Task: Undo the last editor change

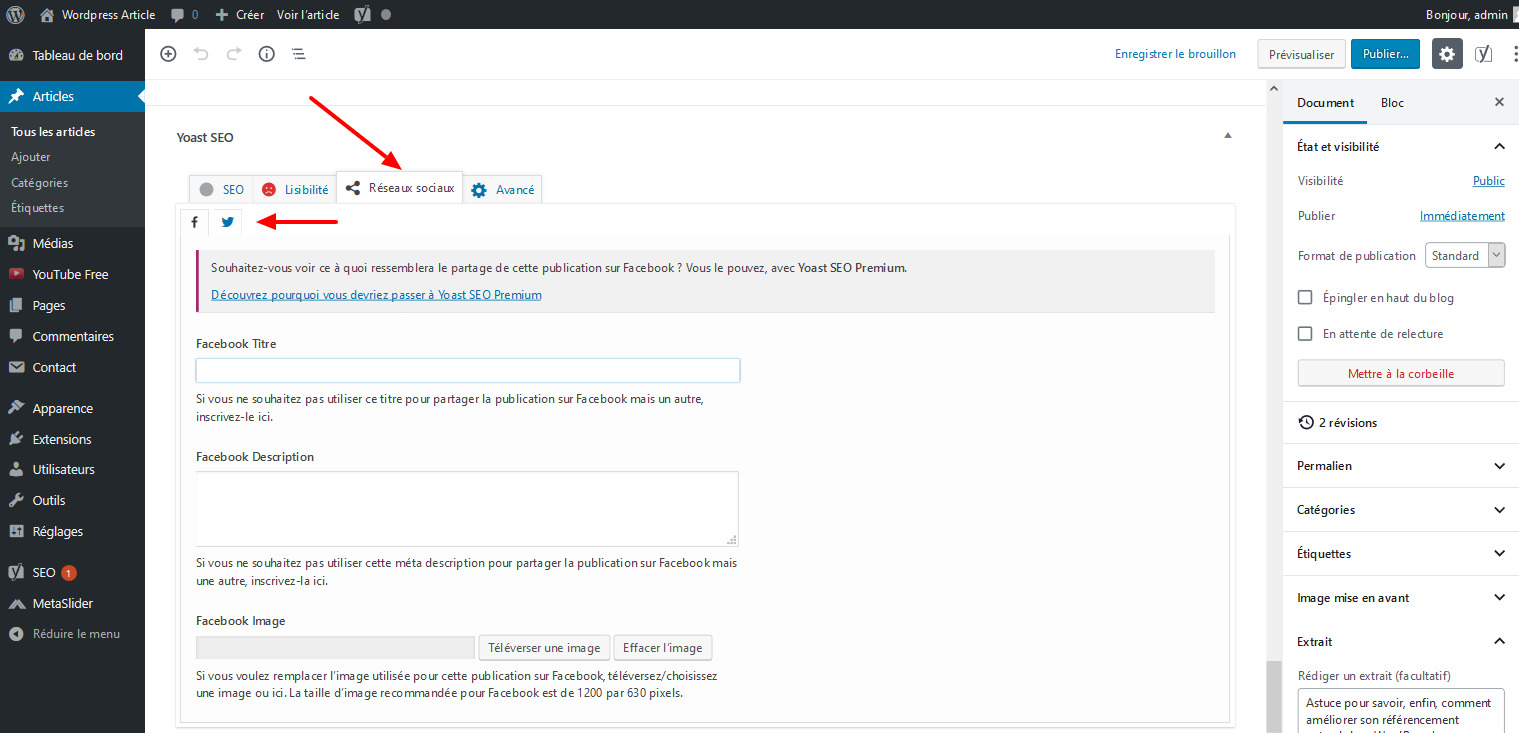Action: pyautogui.click(x=201, y=54)
